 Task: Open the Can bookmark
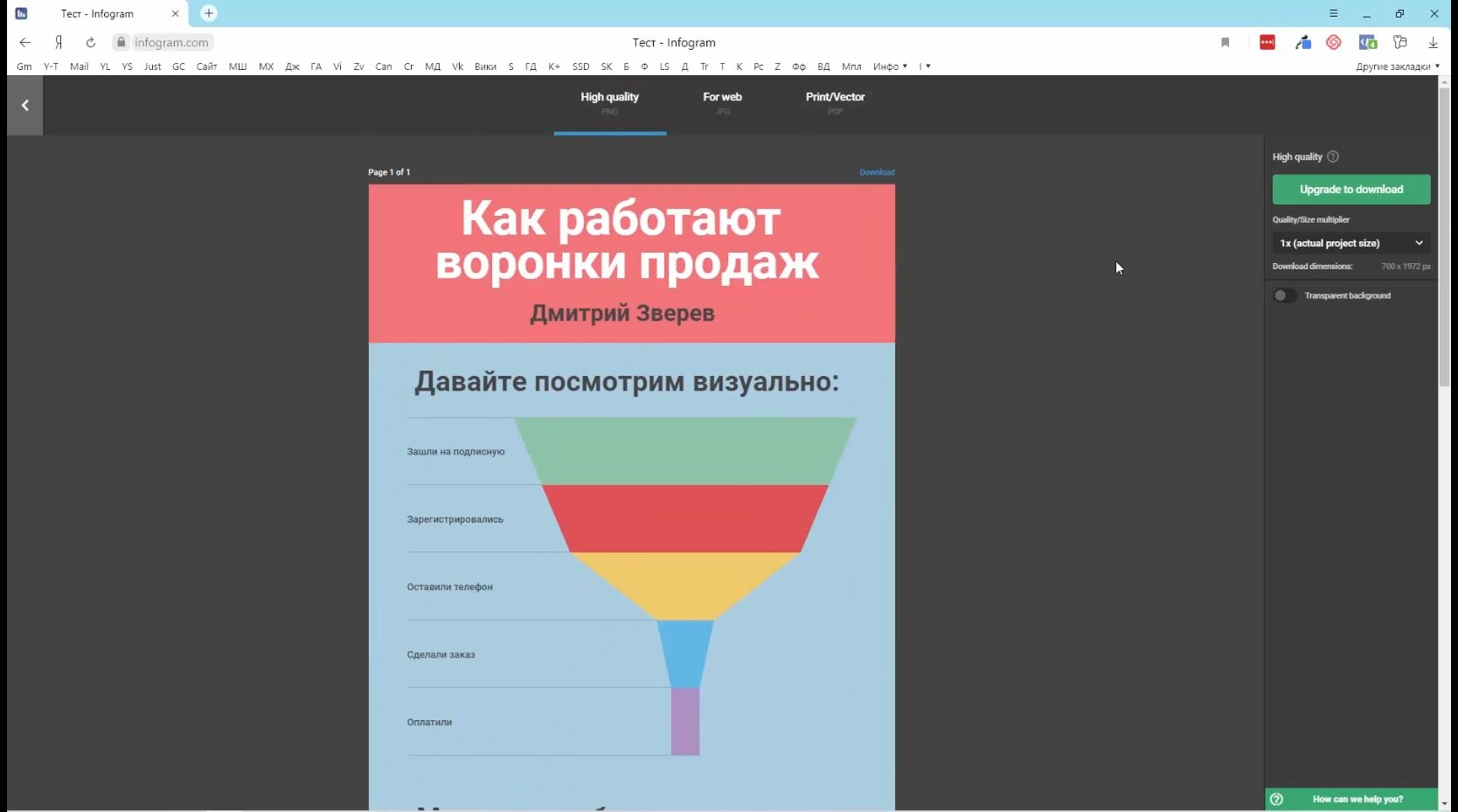pyautogui.click(x=384, y=66)
